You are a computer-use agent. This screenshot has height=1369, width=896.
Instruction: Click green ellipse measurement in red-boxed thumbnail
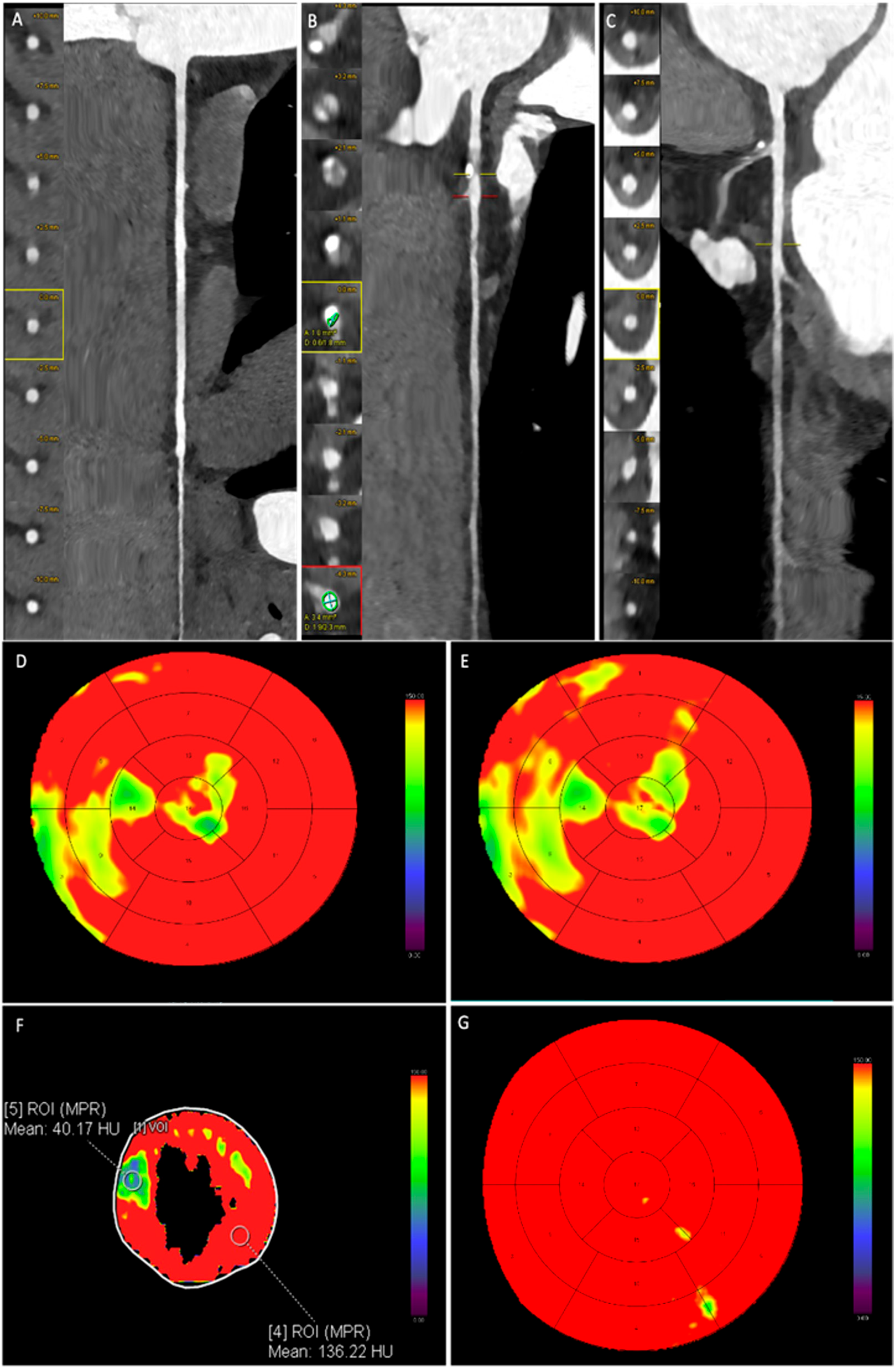[x=330, y=601]
